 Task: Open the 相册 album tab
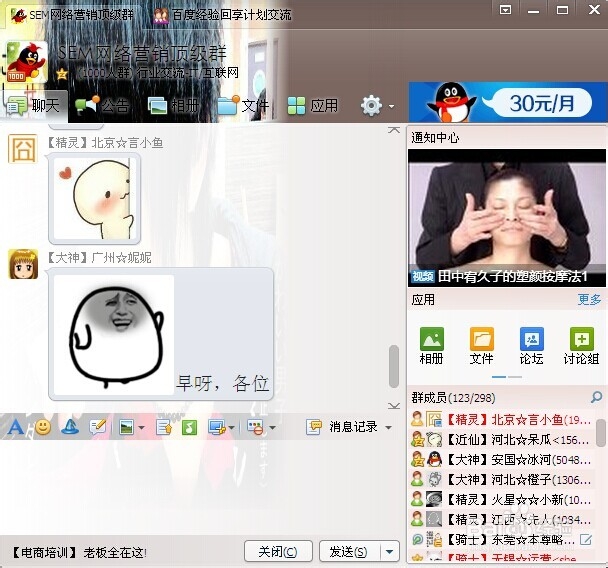coord(173,105)
